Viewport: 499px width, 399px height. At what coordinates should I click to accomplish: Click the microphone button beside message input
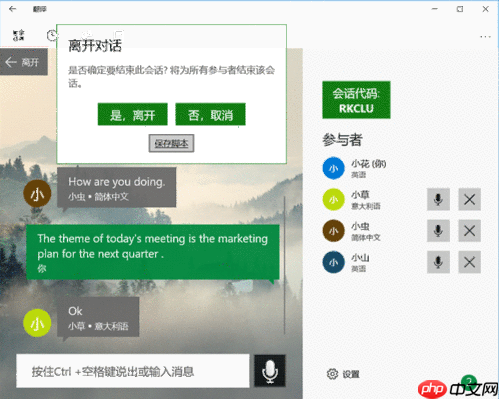270,371
